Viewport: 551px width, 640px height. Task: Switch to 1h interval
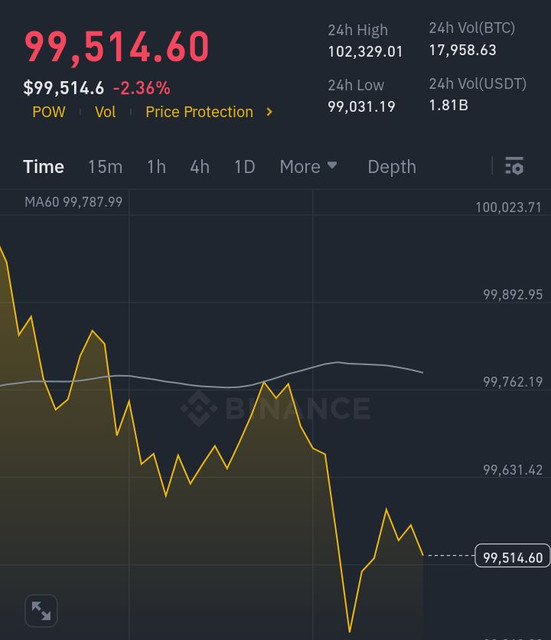[156, 167]
